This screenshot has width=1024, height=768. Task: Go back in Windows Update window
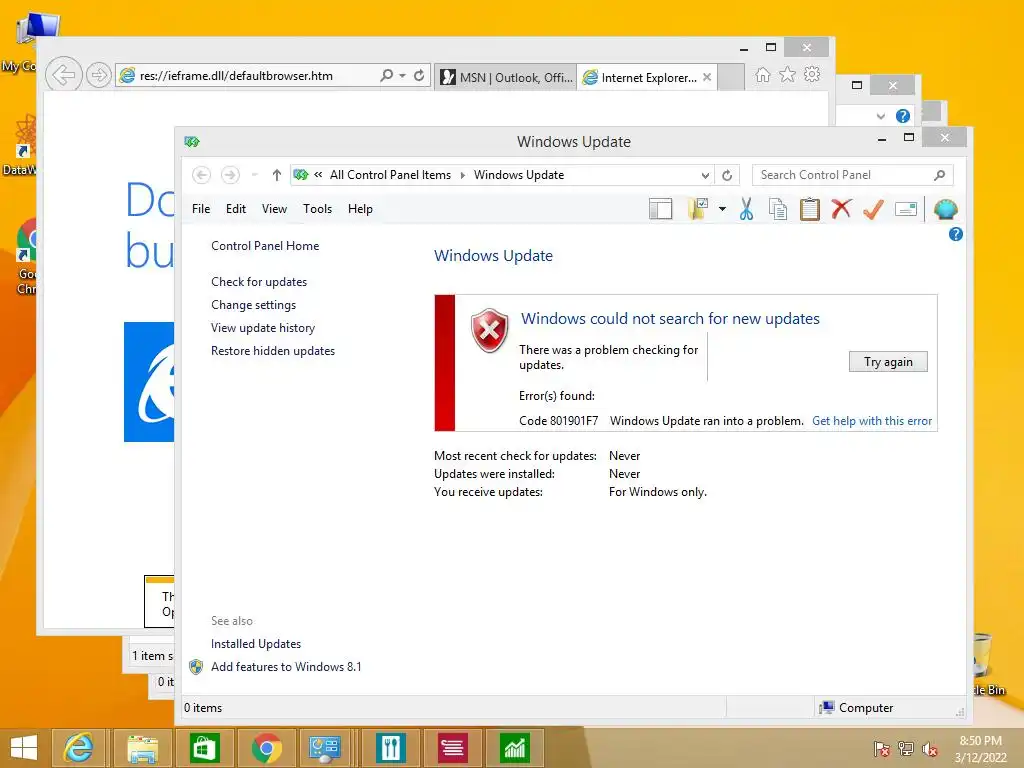coord(202,175)
